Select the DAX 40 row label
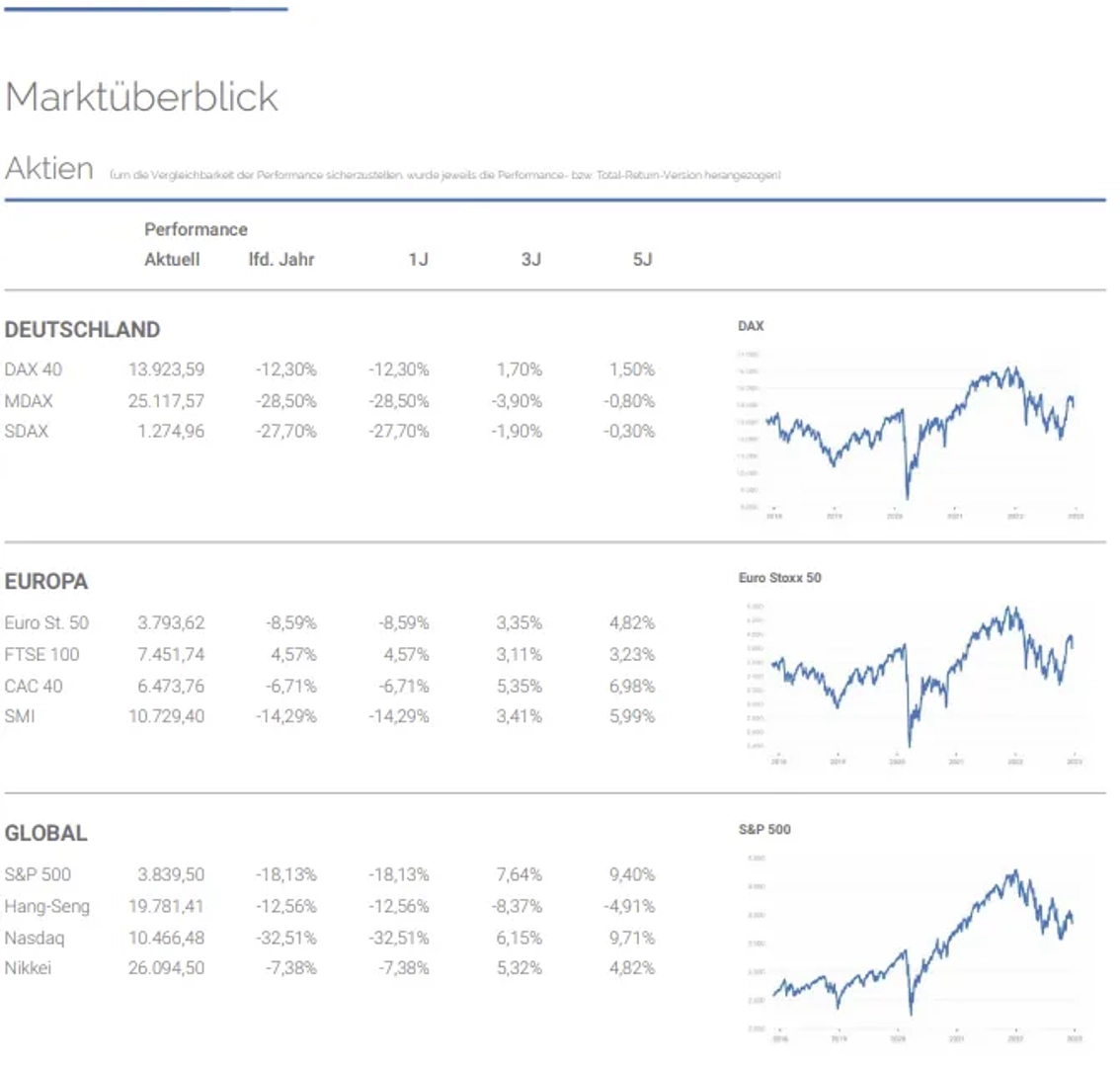 pos(33,369)
